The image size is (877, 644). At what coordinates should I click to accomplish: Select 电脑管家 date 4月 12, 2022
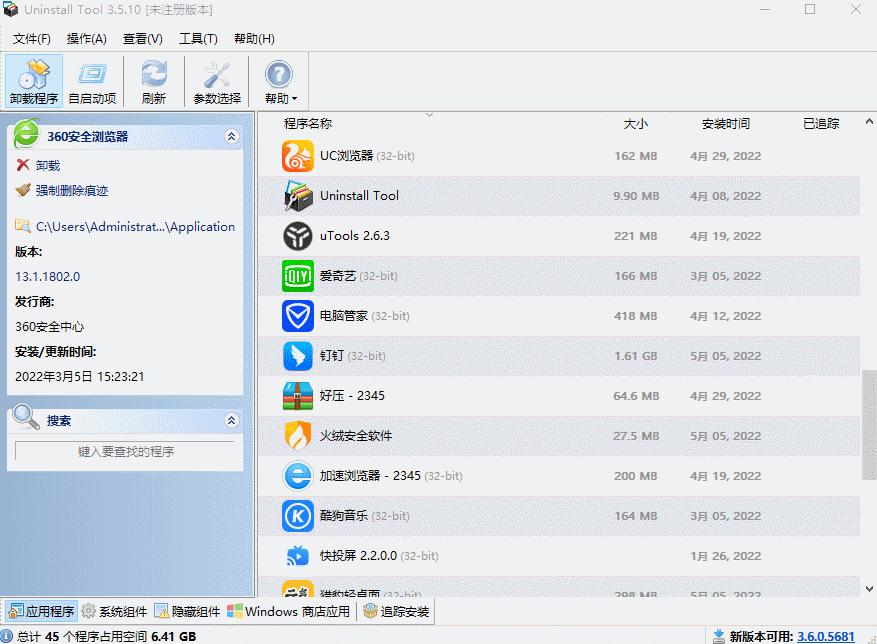pyautogui.click(x=725, y=316)
